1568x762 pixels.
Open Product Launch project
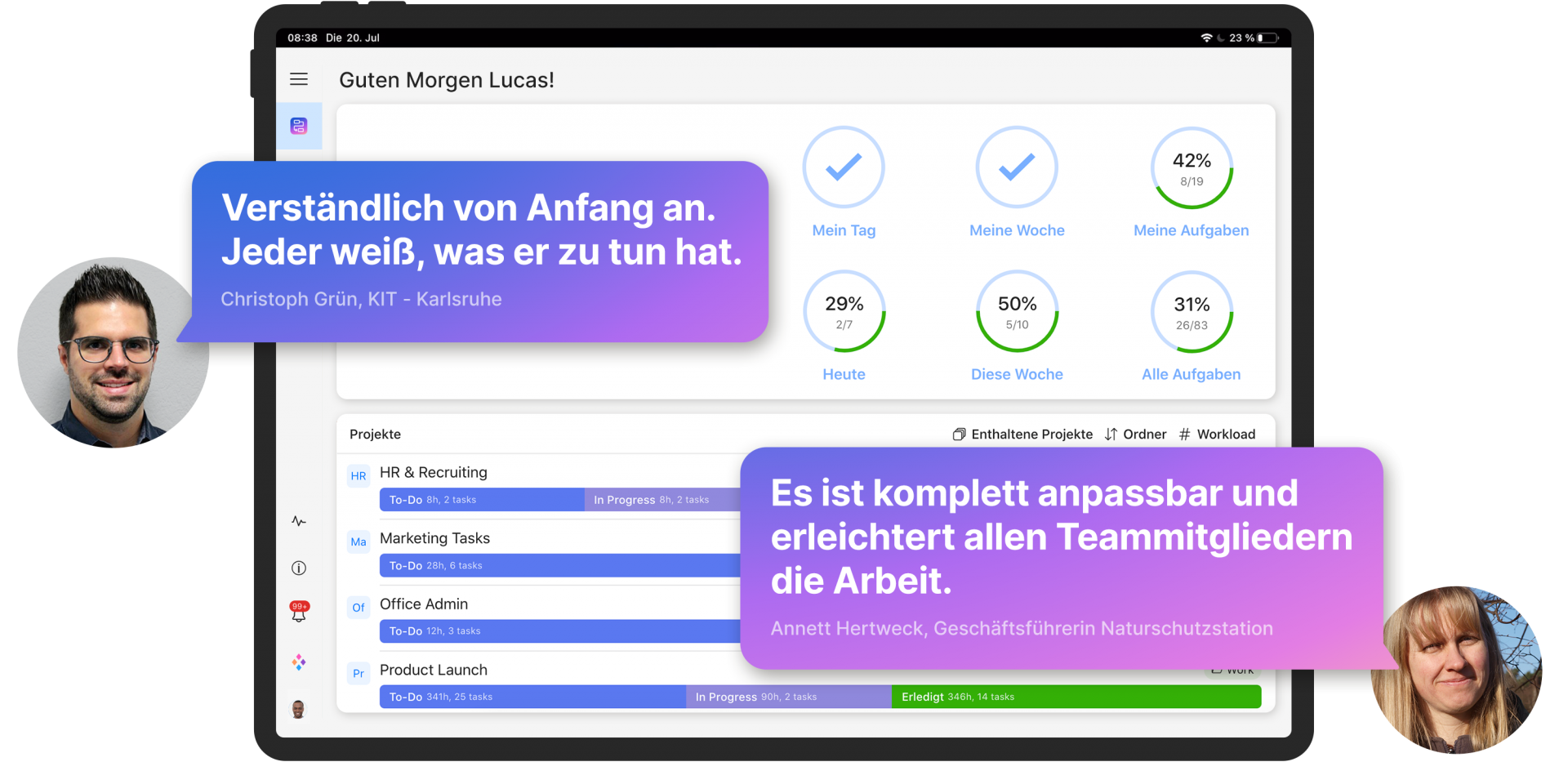tap(434, 670)
